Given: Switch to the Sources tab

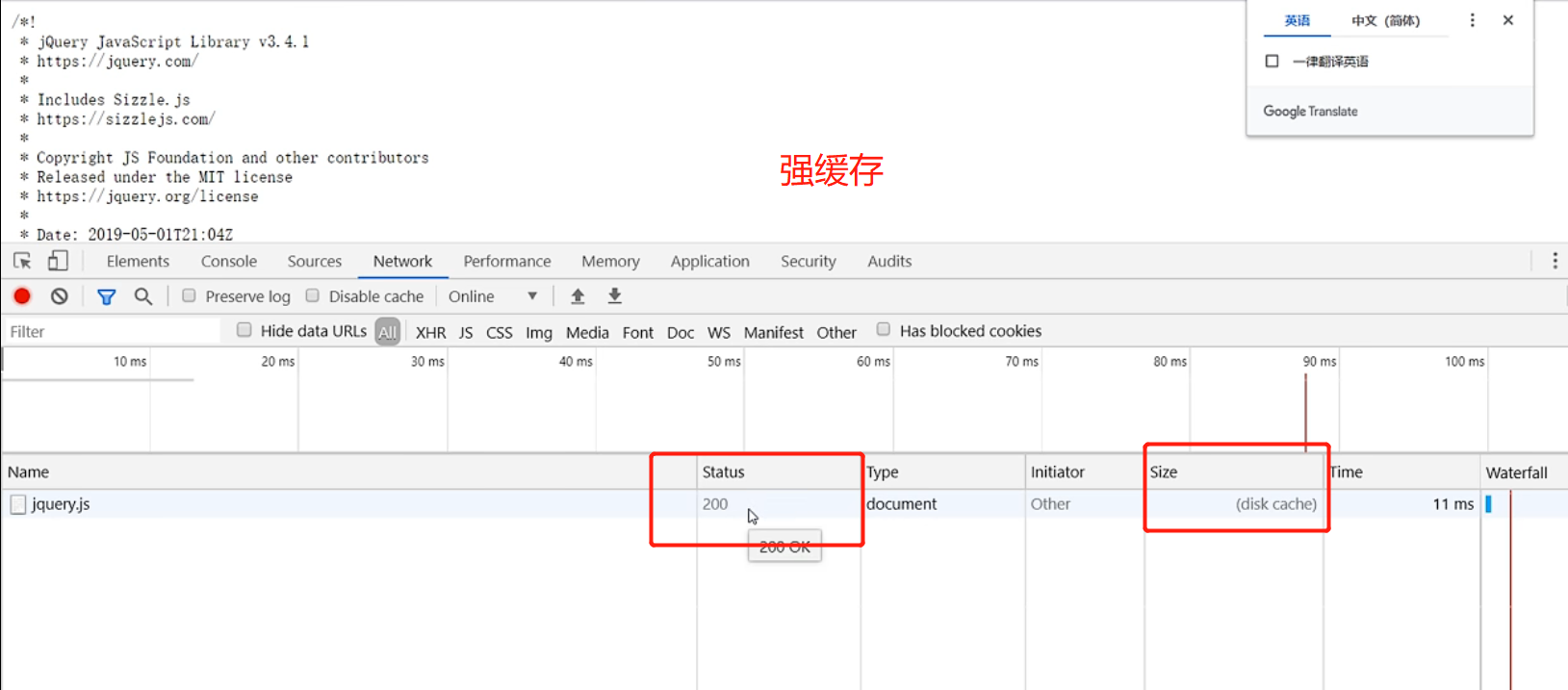Looking at the screenshot, I should [315, 261].
